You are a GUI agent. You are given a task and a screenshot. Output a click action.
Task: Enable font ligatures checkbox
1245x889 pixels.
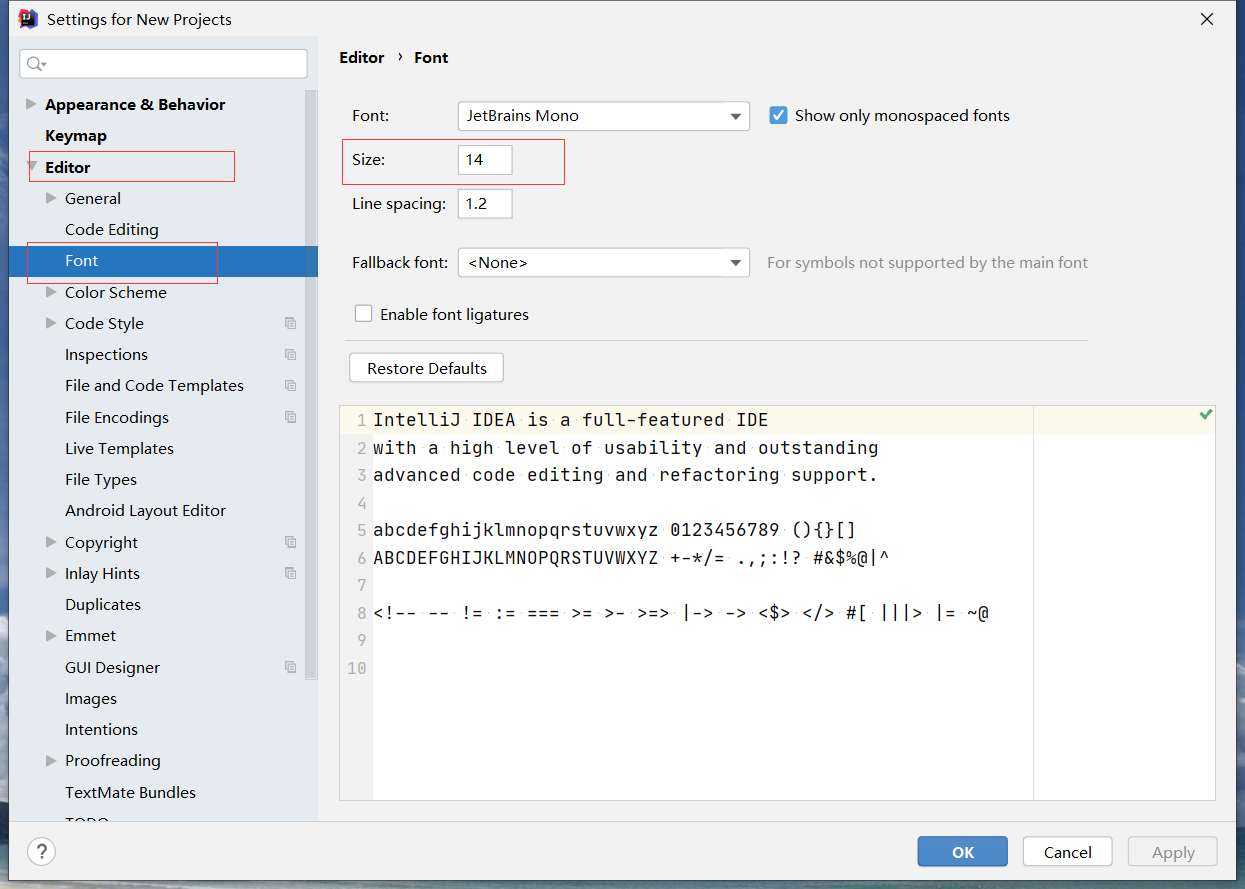[364, 314]
